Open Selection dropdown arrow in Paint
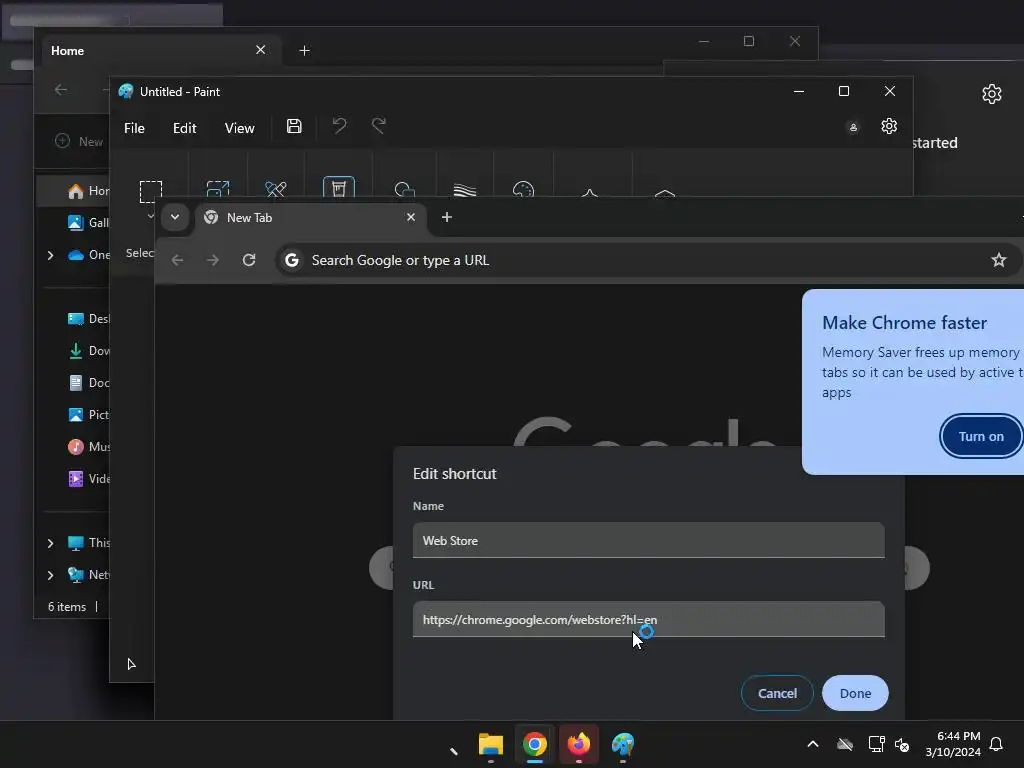Image resolution: width=1024 pixels, height=768 pixels. (151, 216)
